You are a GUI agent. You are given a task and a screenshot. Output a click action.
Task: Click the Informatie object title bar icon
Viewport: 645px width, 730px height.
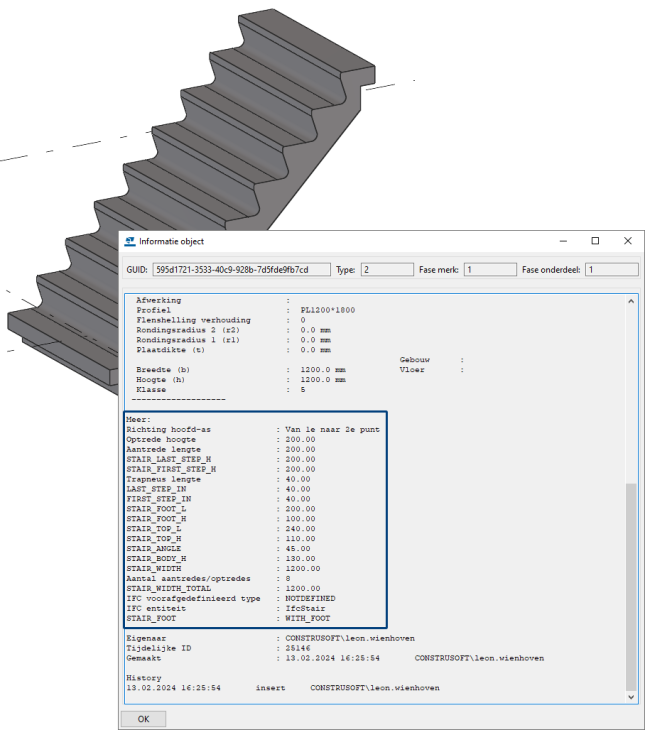pyautogui.click(x=129, y=242)
